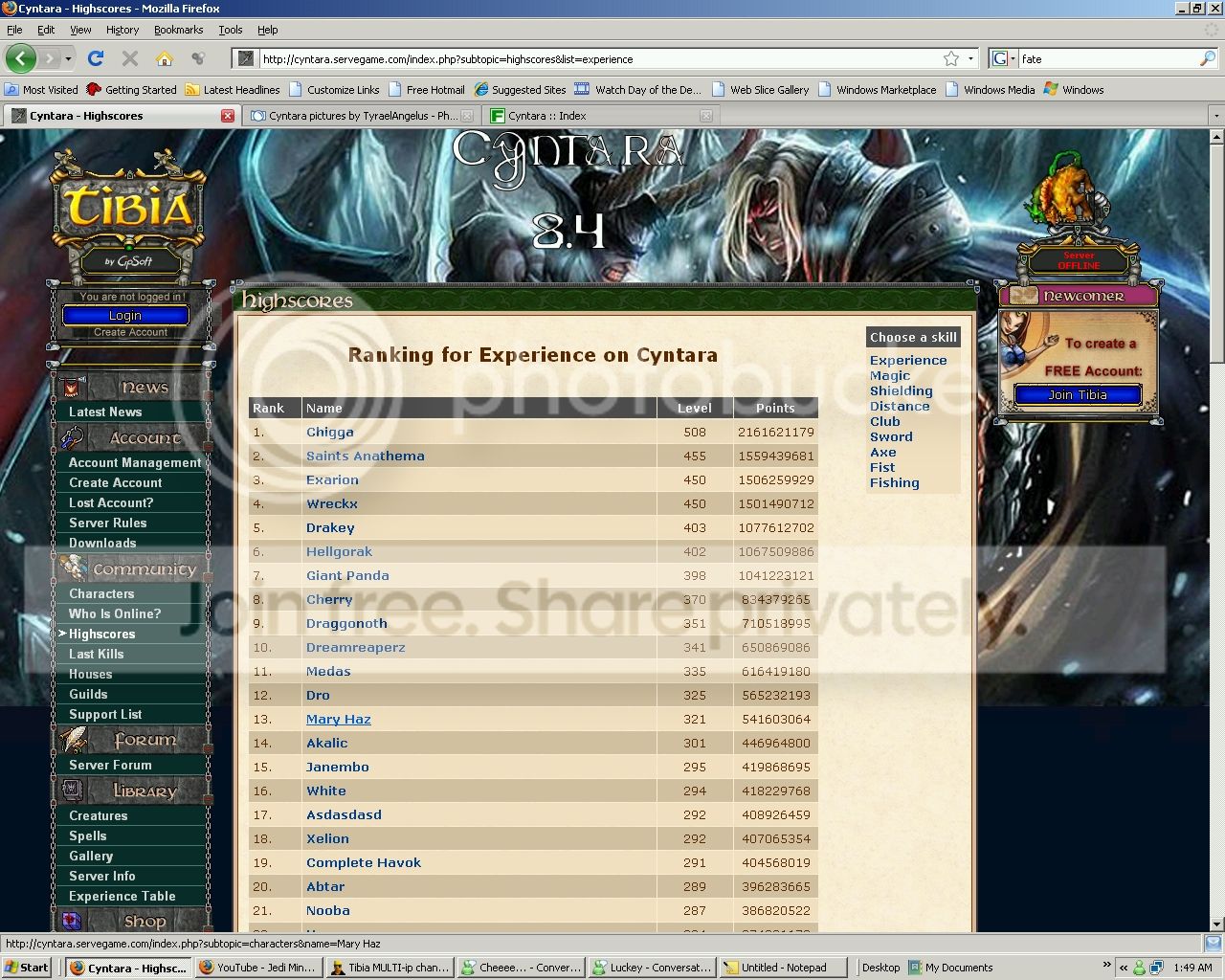Open the File menu
Viewport: 1225px width, 980px height.
[14, 30]
